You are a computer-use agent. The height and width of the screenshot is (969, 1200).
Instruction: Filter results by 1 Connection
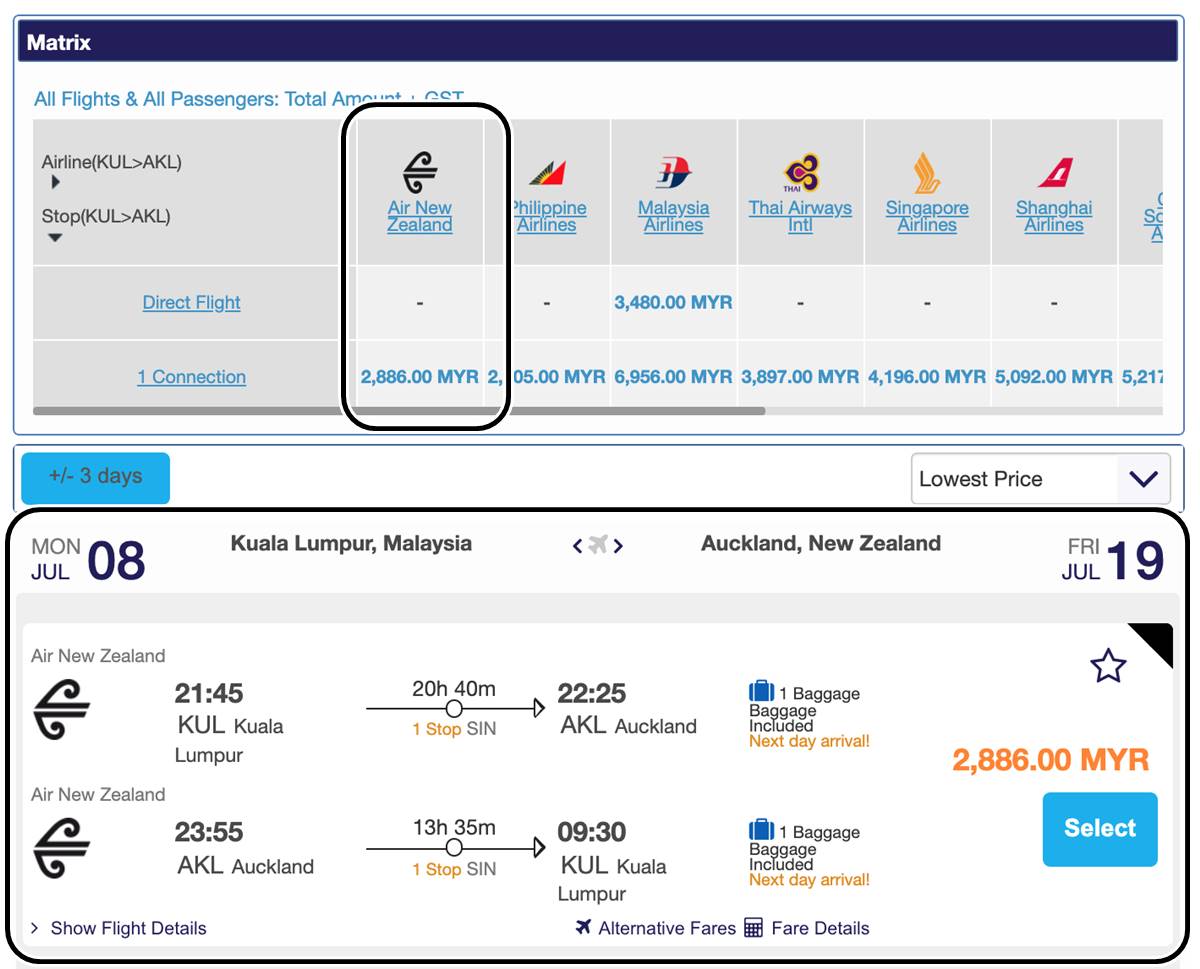coord(192,377)
